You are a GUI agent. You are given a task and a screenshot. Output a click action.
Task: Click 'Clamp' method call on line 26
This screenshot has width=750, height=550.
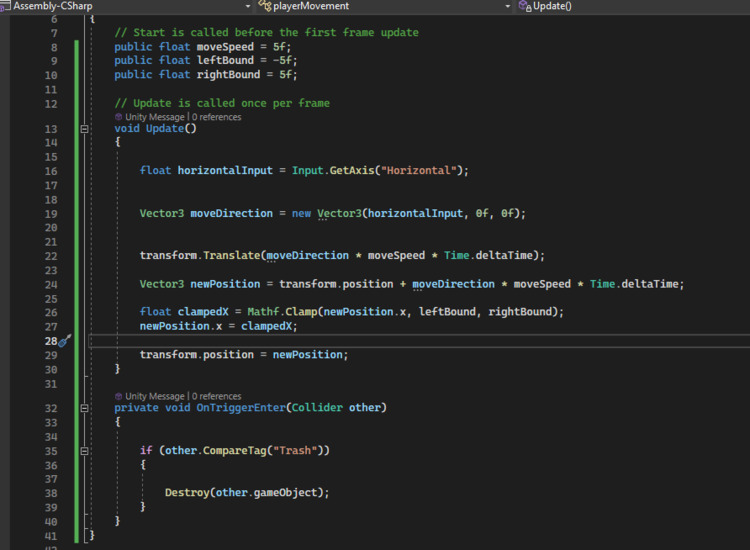301,312
